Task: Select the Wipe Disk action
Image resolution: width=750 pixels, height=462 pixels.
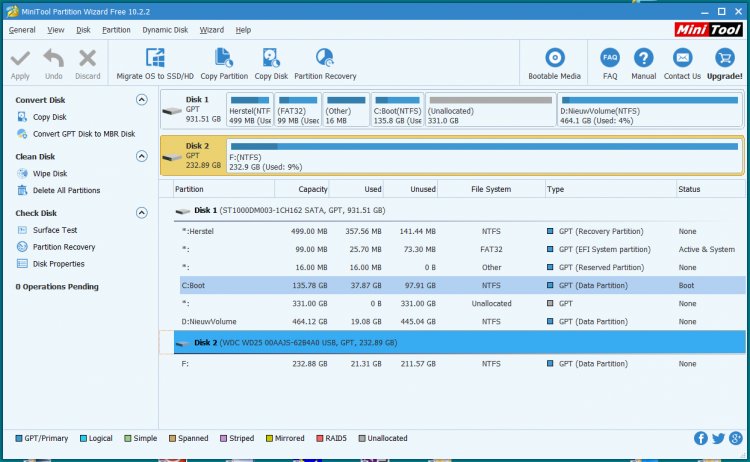Action: tap(49, 174)
